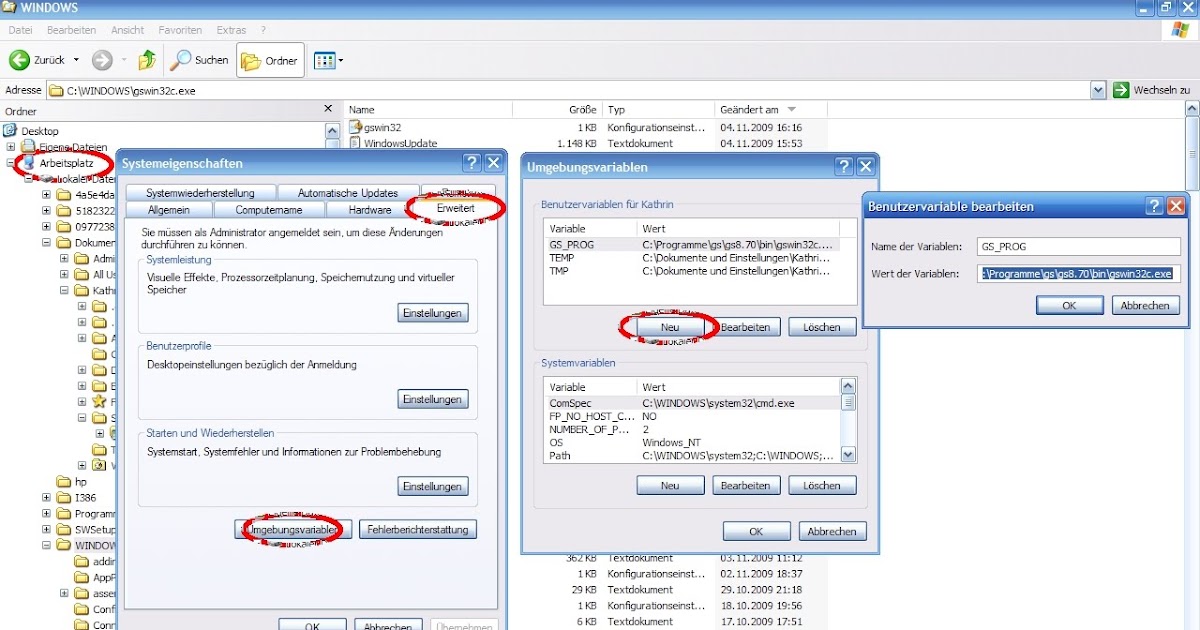The width and height of the screenshot is (1200, 630).
Task: Click the address field showing C:\WINDOWS\gswin32c.exe
Action: point(569,90)
